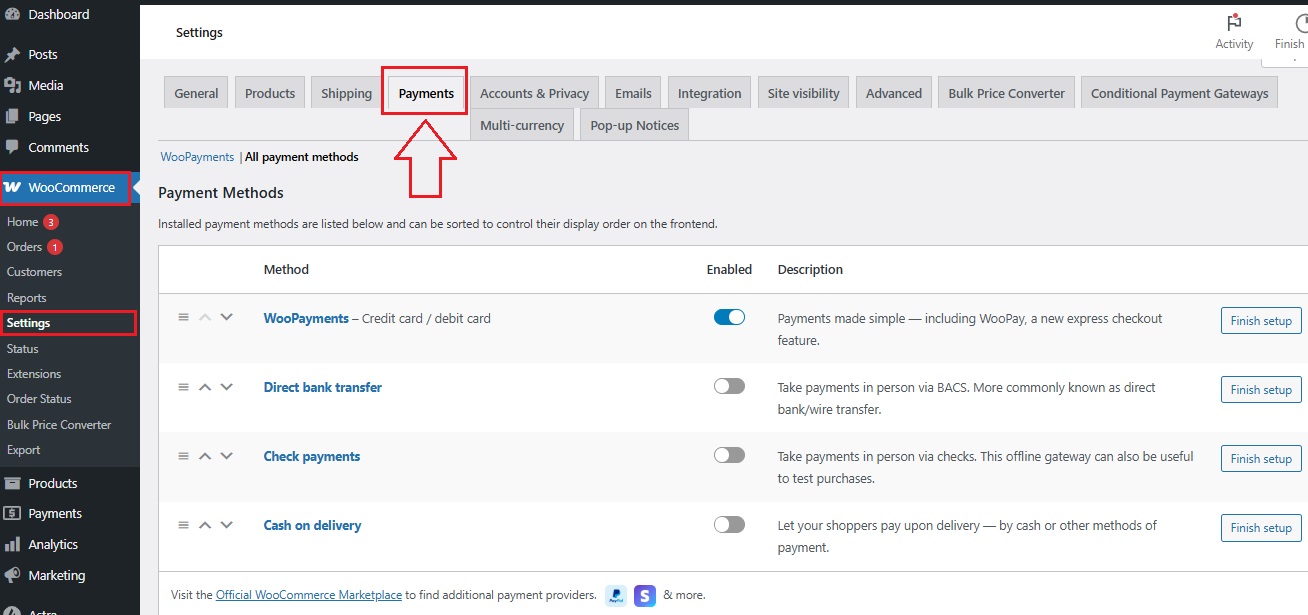Open the Site visibility tab

coord(803,93)
